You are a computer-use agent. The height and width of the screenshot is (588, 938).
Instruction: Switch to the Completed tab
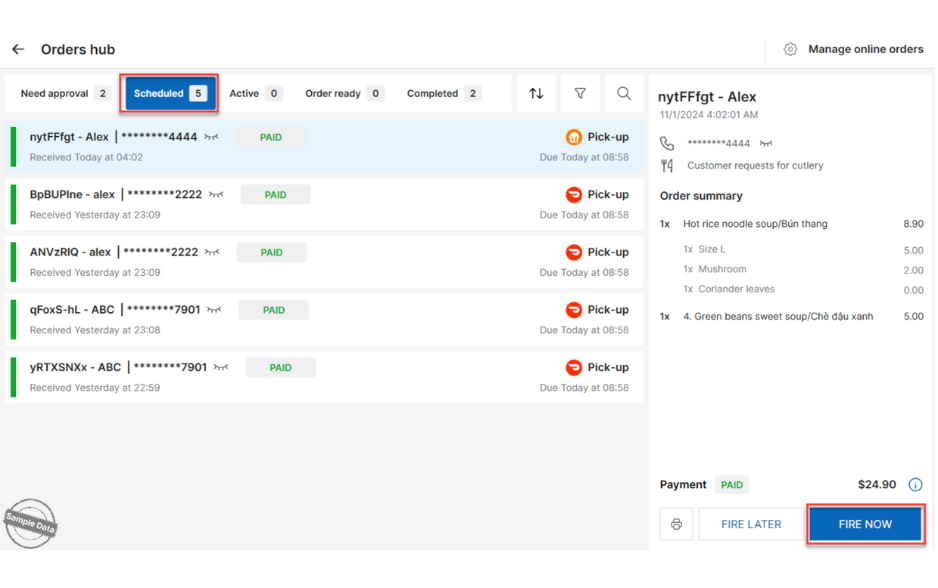point(443,93)
